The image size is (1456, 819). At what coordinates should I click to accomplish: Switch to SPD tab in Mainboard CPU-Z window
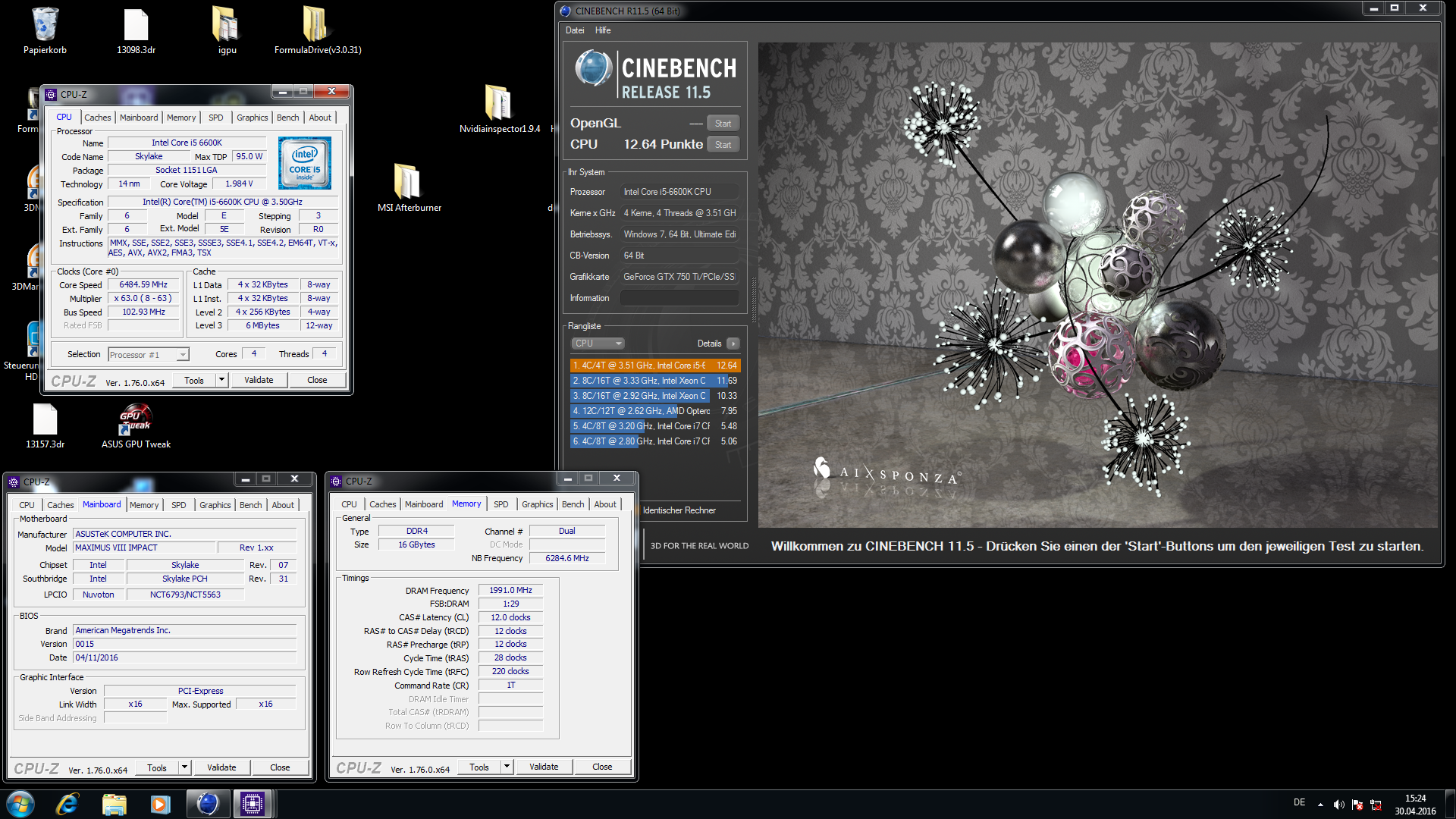click(x=179, y=505)
